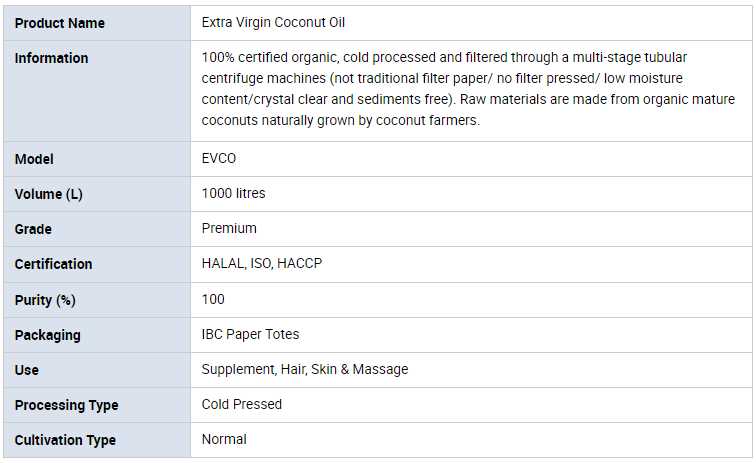The height and width of the screenshot is (463, 756).
Task: Select the "Cold Pressed" value
Action: [x=241, y=404]
